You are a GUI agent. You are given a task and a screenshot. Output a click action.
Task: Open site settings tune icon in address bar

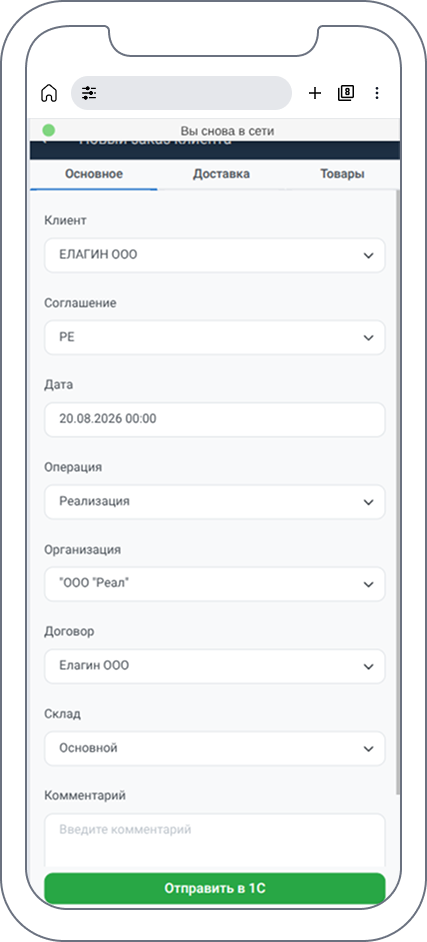(x=89, y=93)
